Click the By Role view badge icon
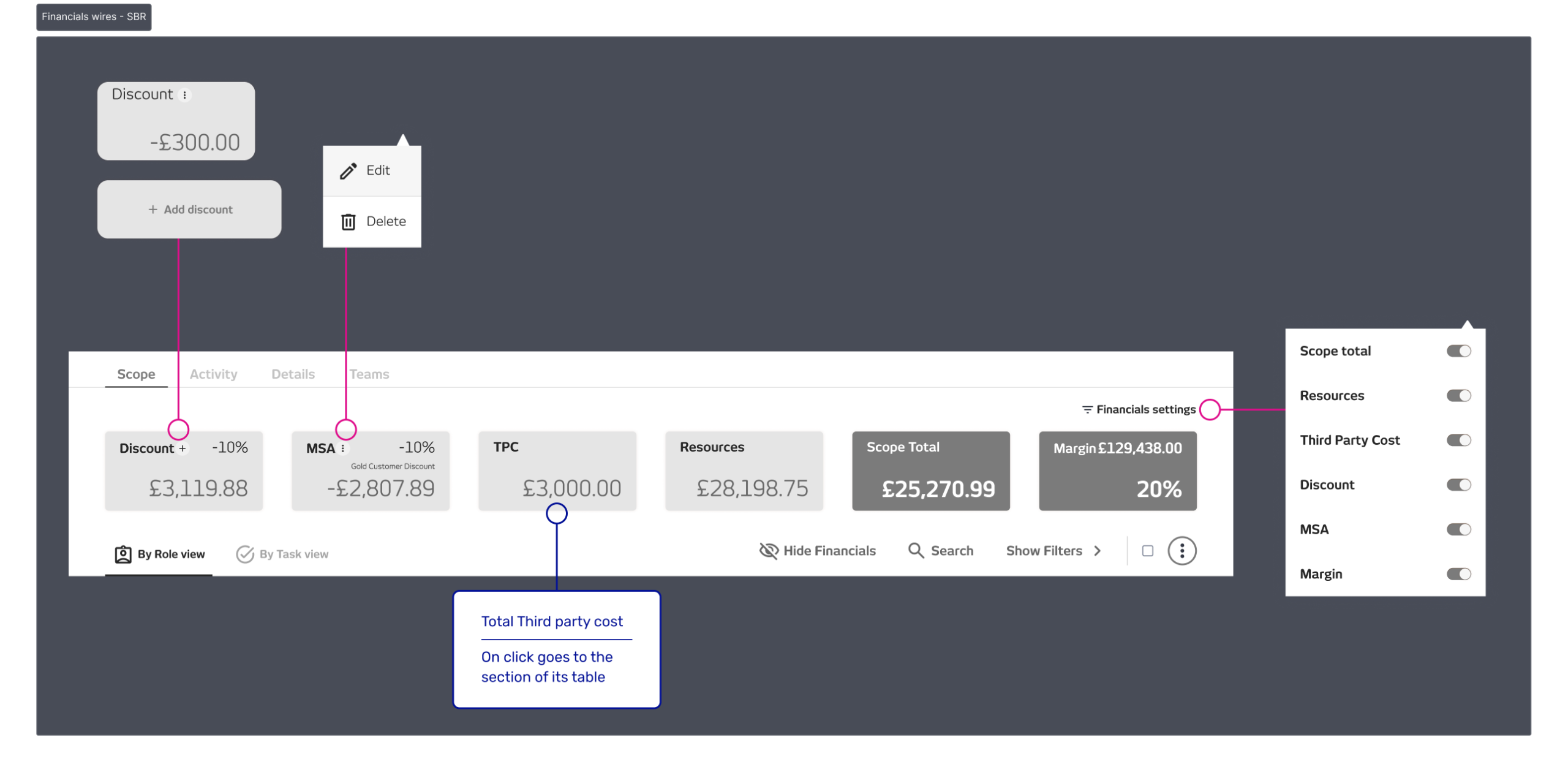This screenshot has width=1568, height=772. (x=123, y=554)
